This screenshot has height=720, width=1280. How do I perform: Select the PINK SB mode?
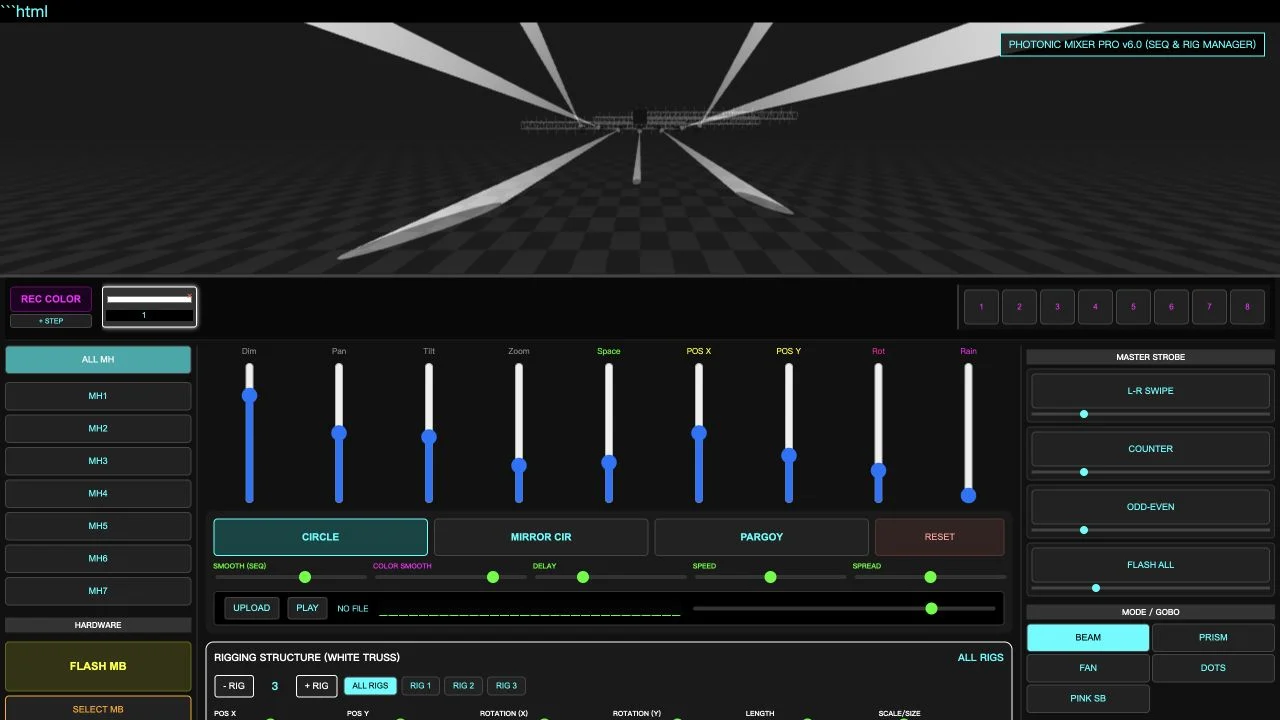(1088, 698)
